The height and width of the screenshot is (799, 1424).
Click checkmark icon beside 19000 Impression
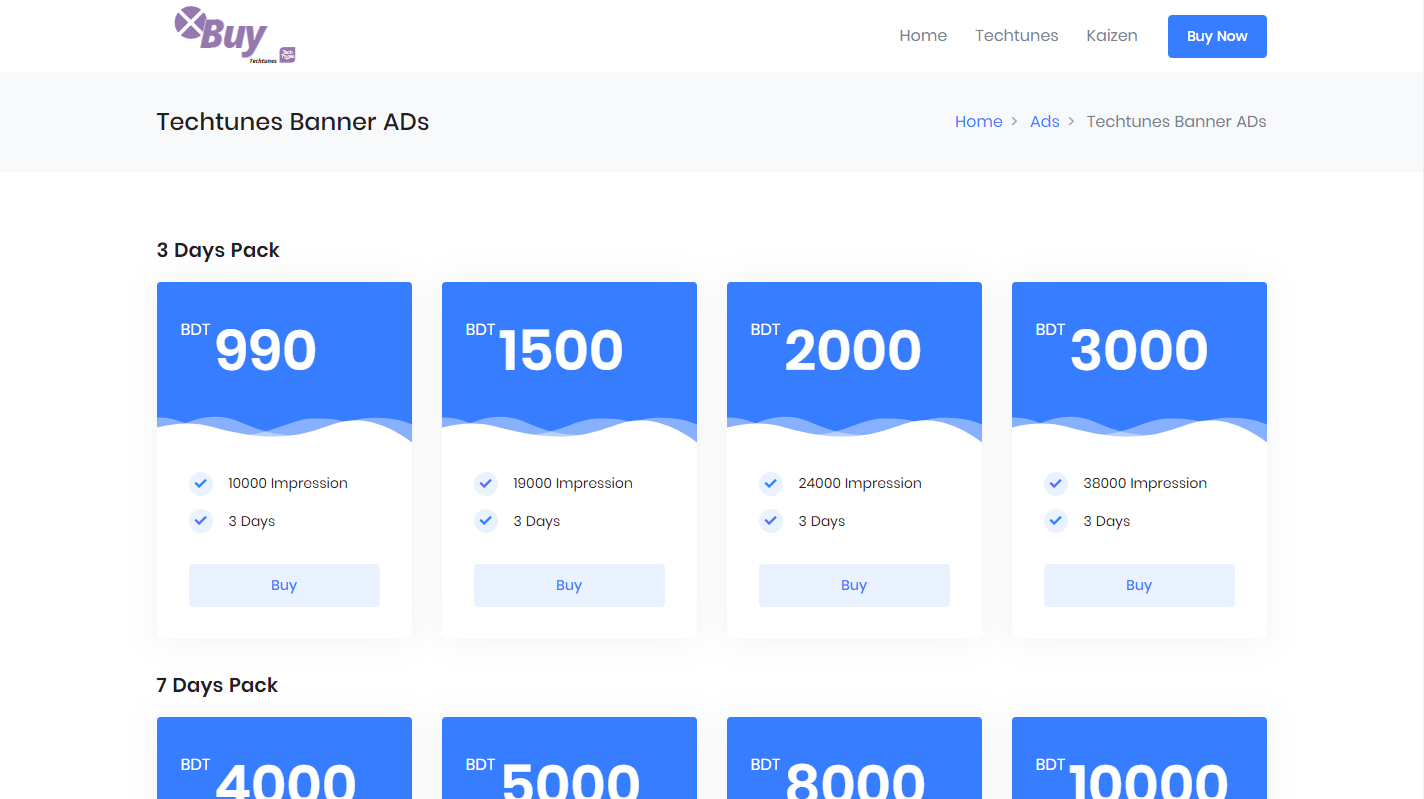coord(486,484)
